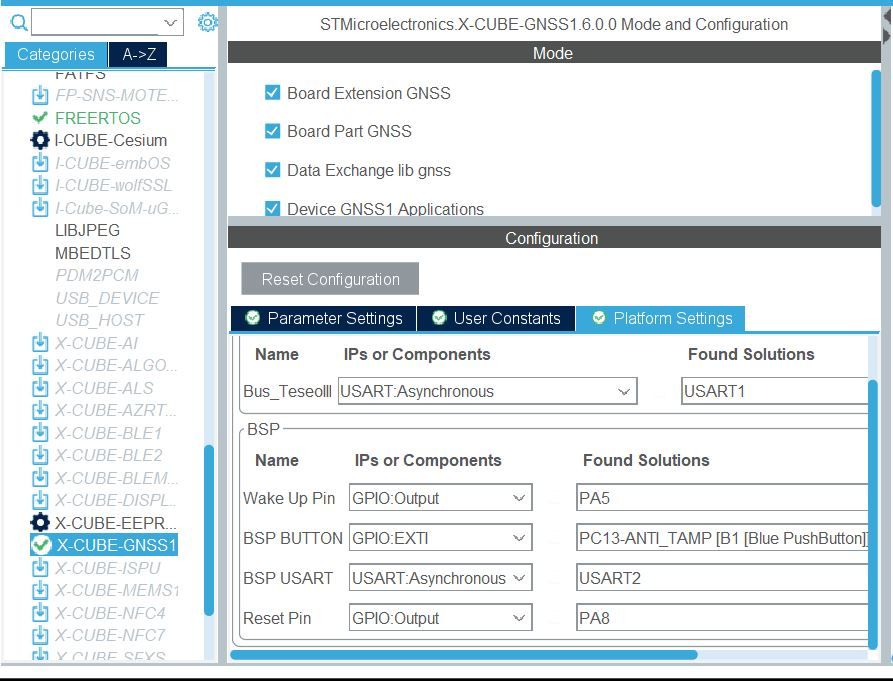Select X-CUBE-AI in the list
The height and width of the screenshot is (681, 893).
click(x=96, y=343)
